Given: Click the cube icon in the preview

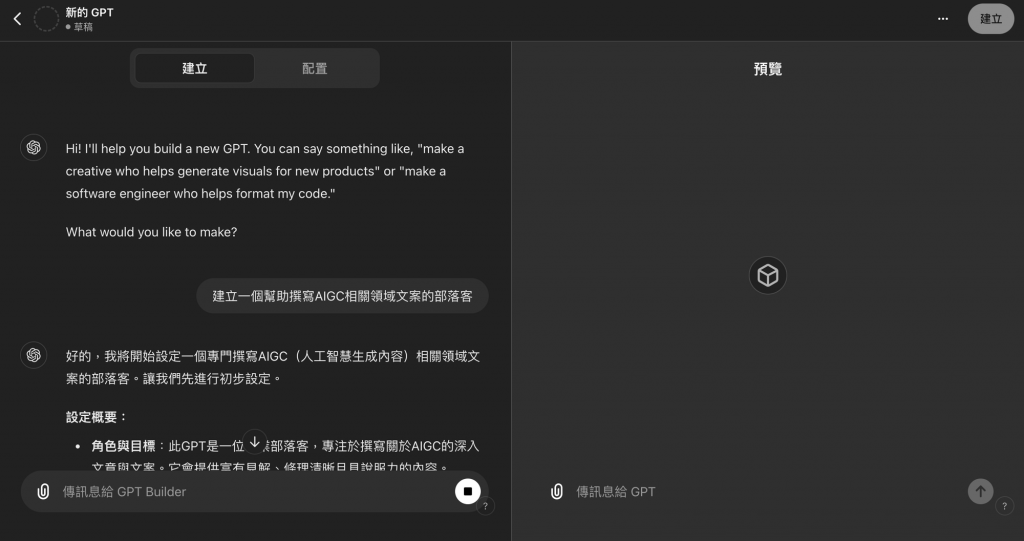Looking at the screenshot, I should pos(767,275).
